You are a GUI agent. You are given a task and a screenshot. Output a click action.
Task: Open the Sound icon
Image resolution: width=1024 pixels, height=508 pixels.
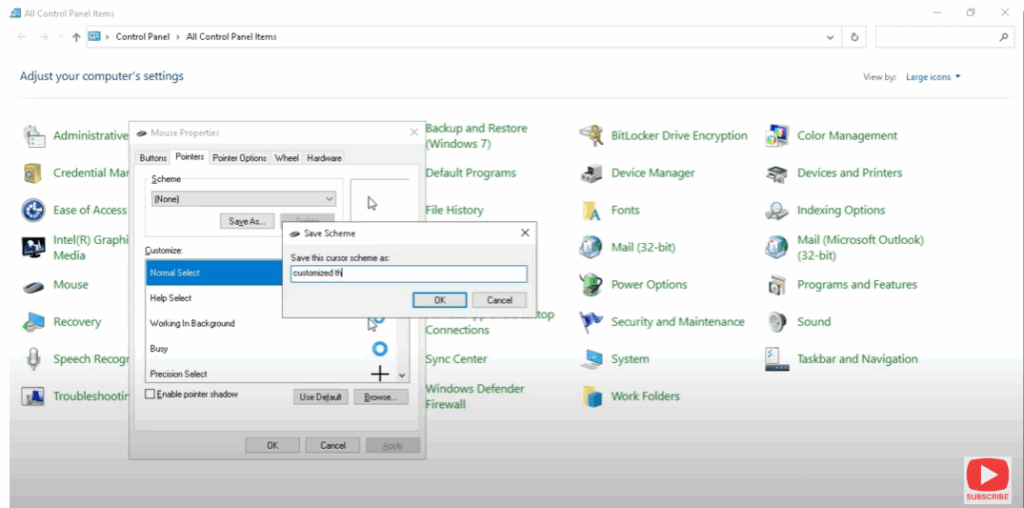(x=777, y=322)
